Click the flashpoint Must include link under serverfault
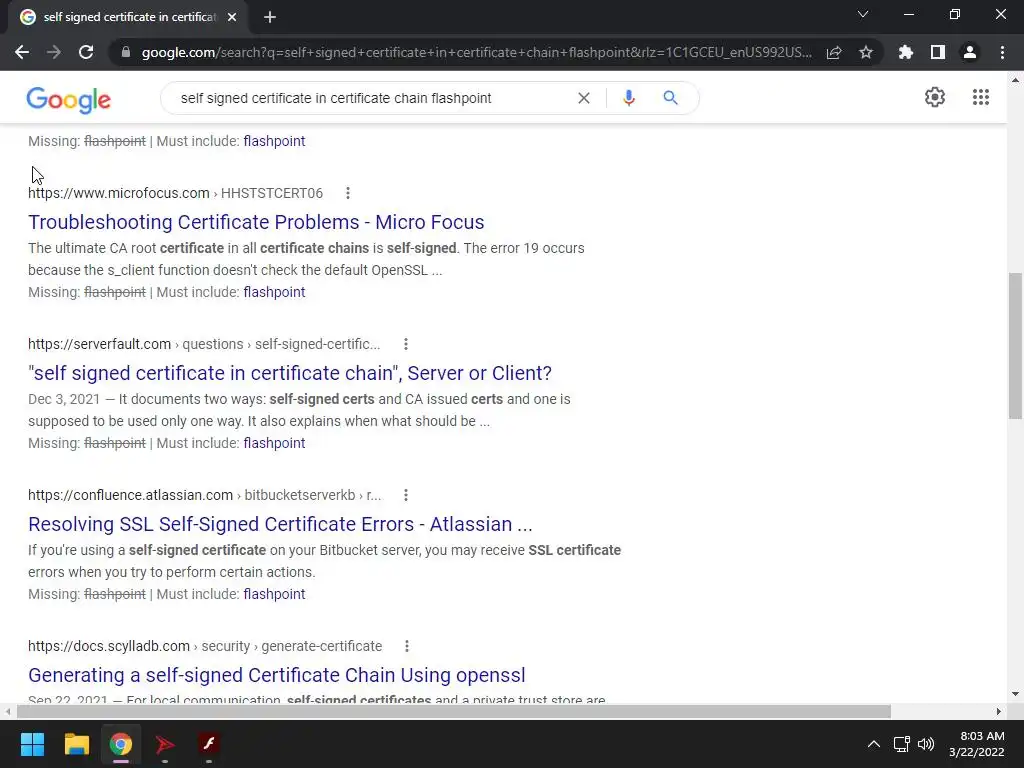 tap(274, 443)
